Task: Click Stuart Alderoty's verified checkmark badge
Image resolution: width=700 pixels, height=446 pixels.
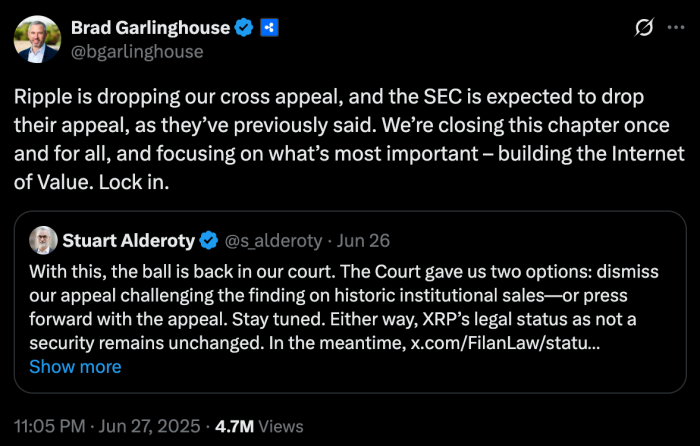Action: (x=209, y=240)
